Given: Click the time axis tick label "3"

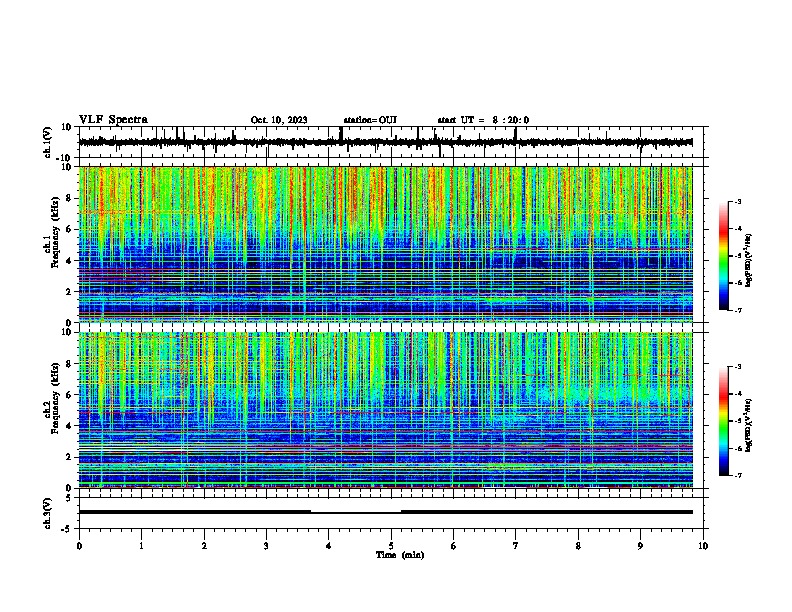Looking at the screenshot, I should tap(266, 546).
